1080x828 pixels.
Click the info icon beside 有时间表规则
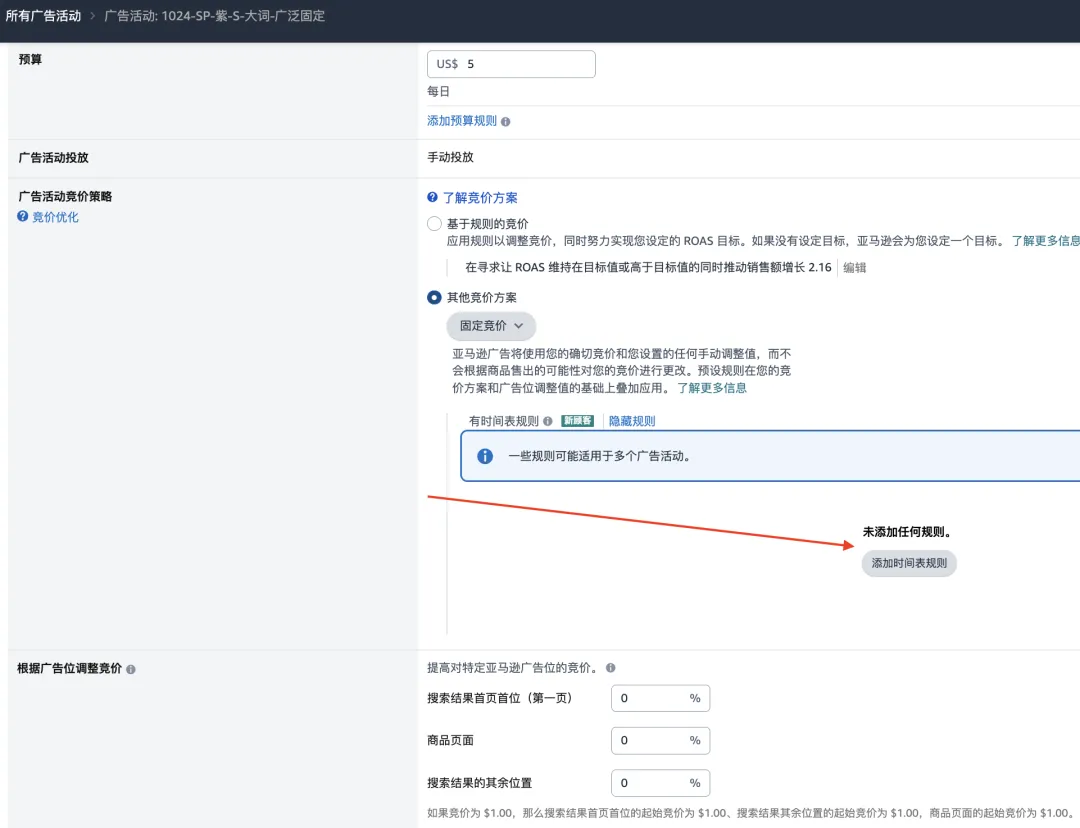point(548,421)
